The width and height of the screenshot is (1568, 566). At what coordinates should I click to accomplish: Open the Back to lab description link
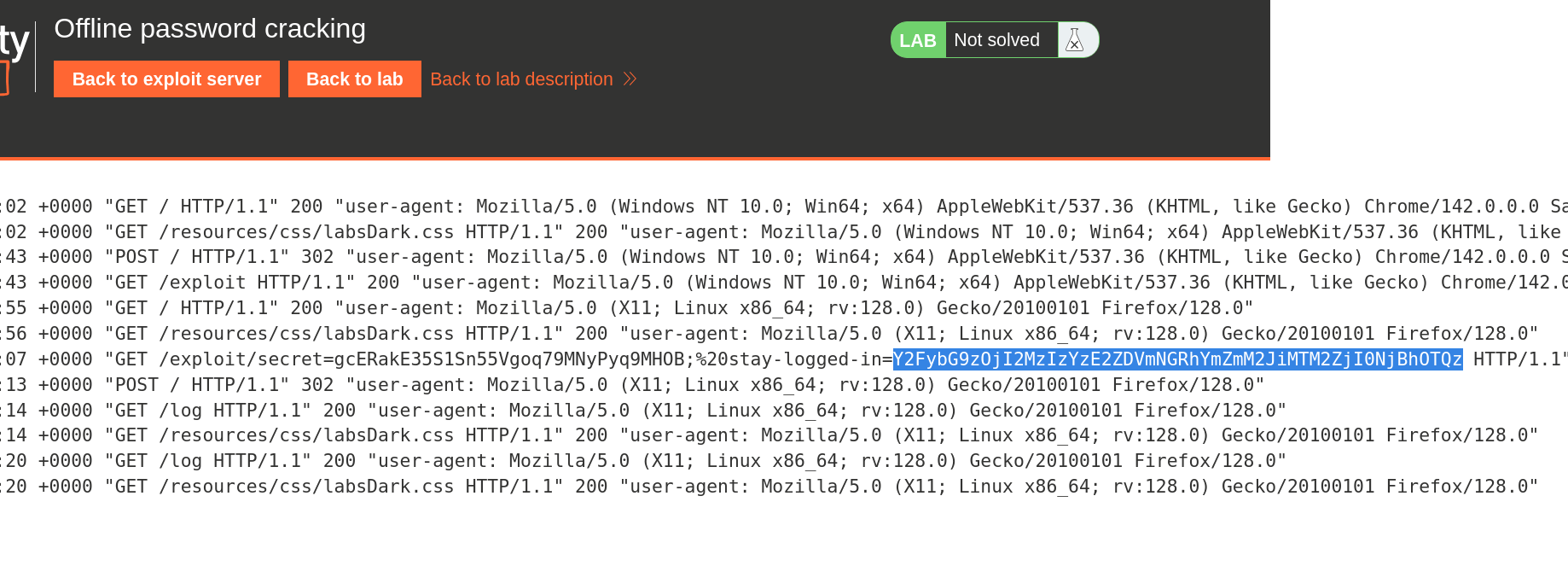[521, 79]
